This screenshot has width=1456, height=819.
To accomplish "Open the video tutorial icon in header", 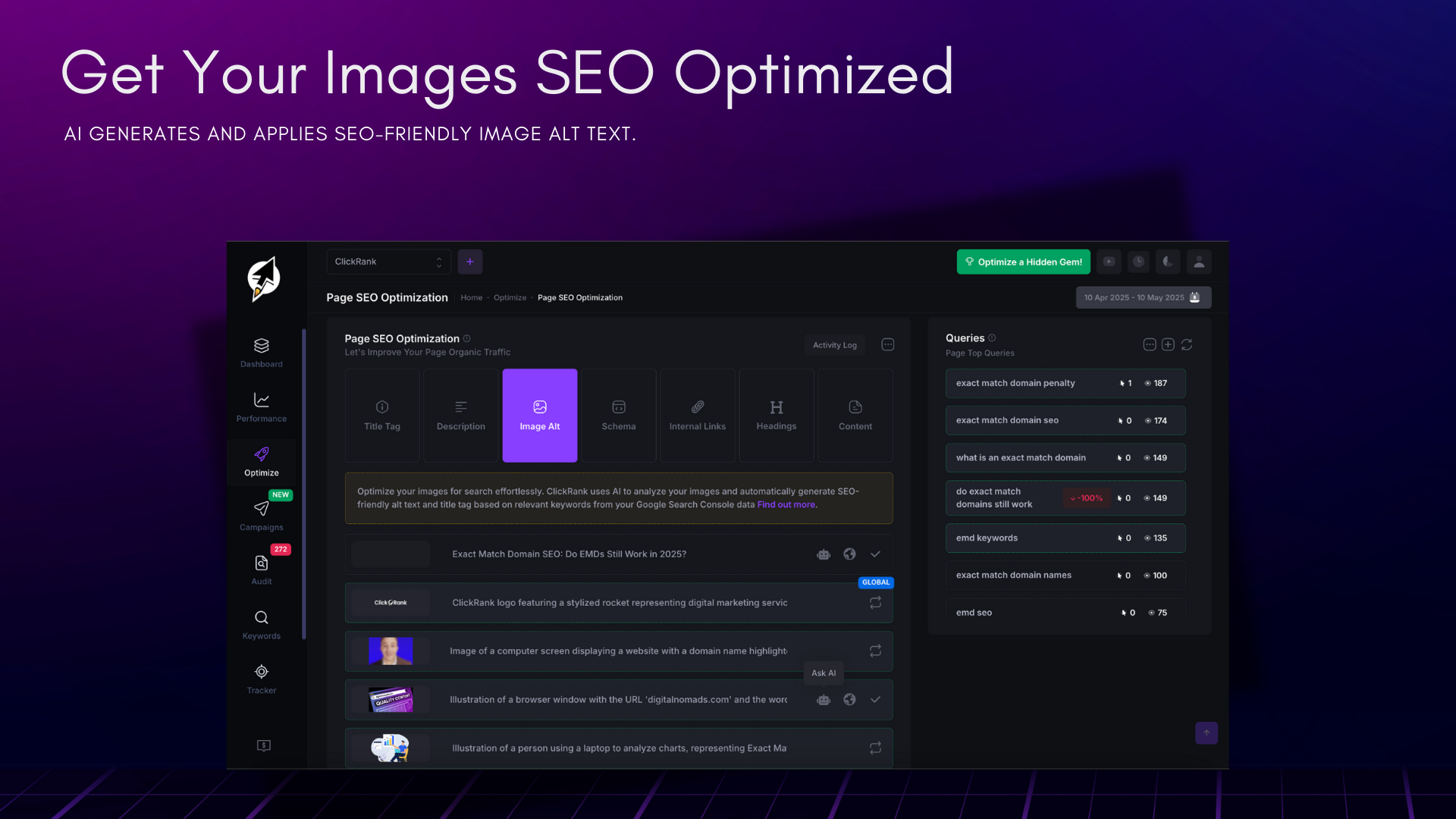I will (x=1109, y=262).
